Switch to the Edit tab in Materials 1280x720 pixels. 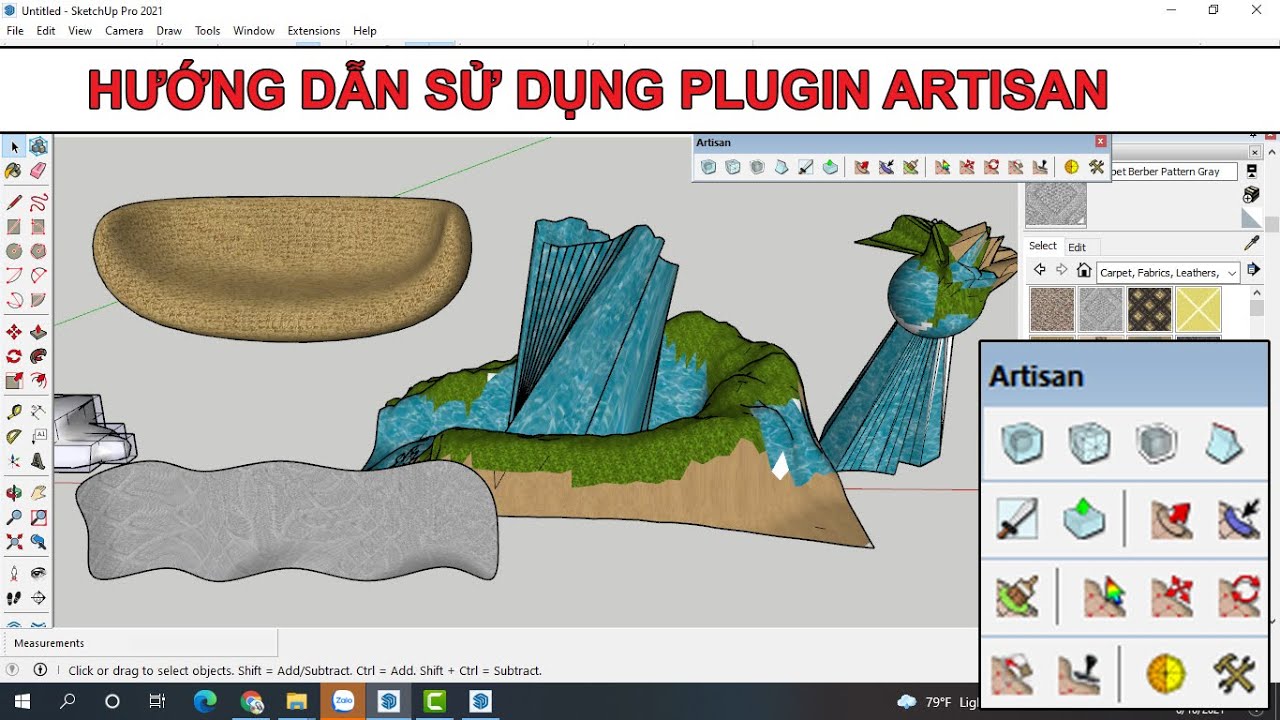point(1077,247)
